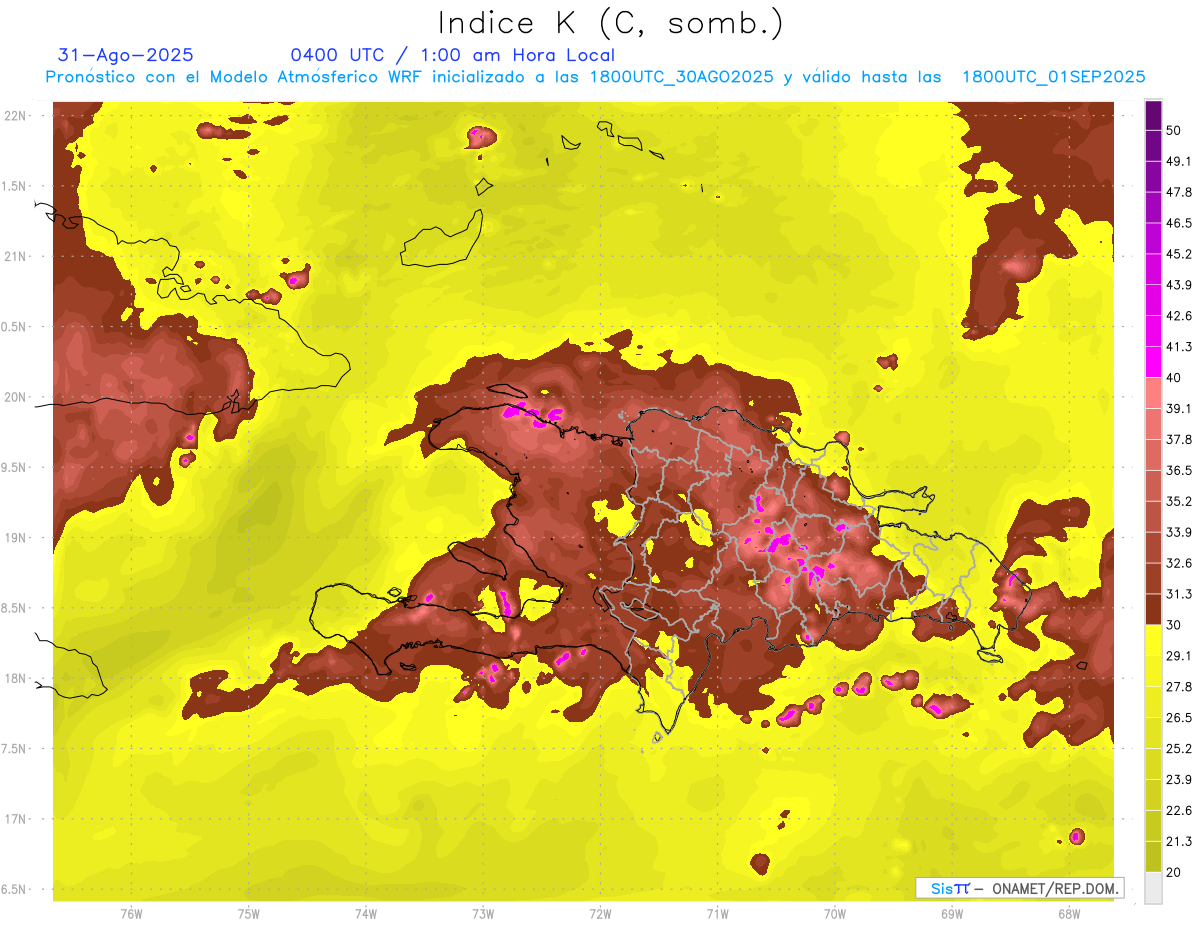Click the 'ONAMET/REP.DOM.' credit label

click(x=1054, y=888)
